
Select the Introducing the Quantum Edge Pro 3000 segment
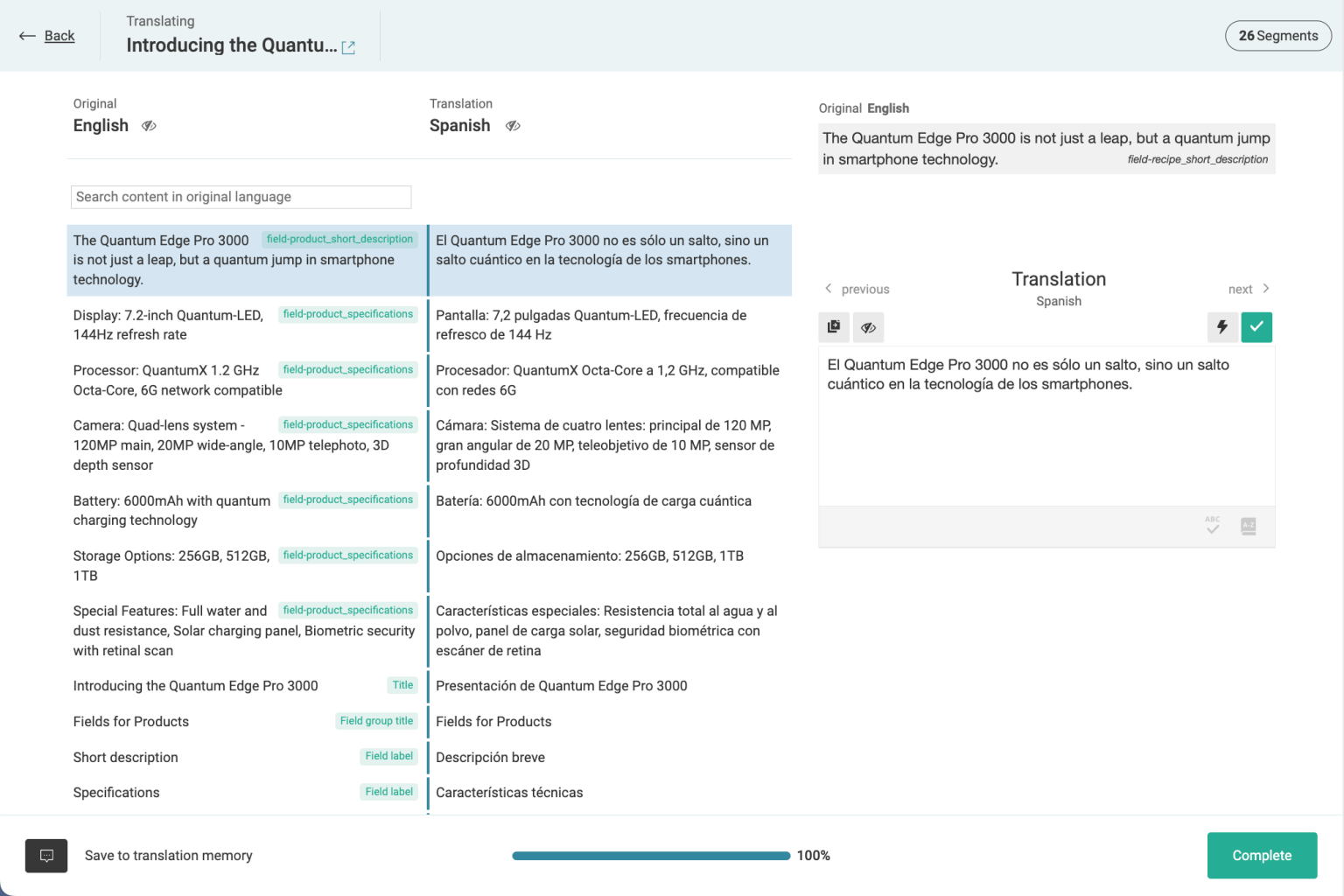pyautogui.click(x=195, y=685)
